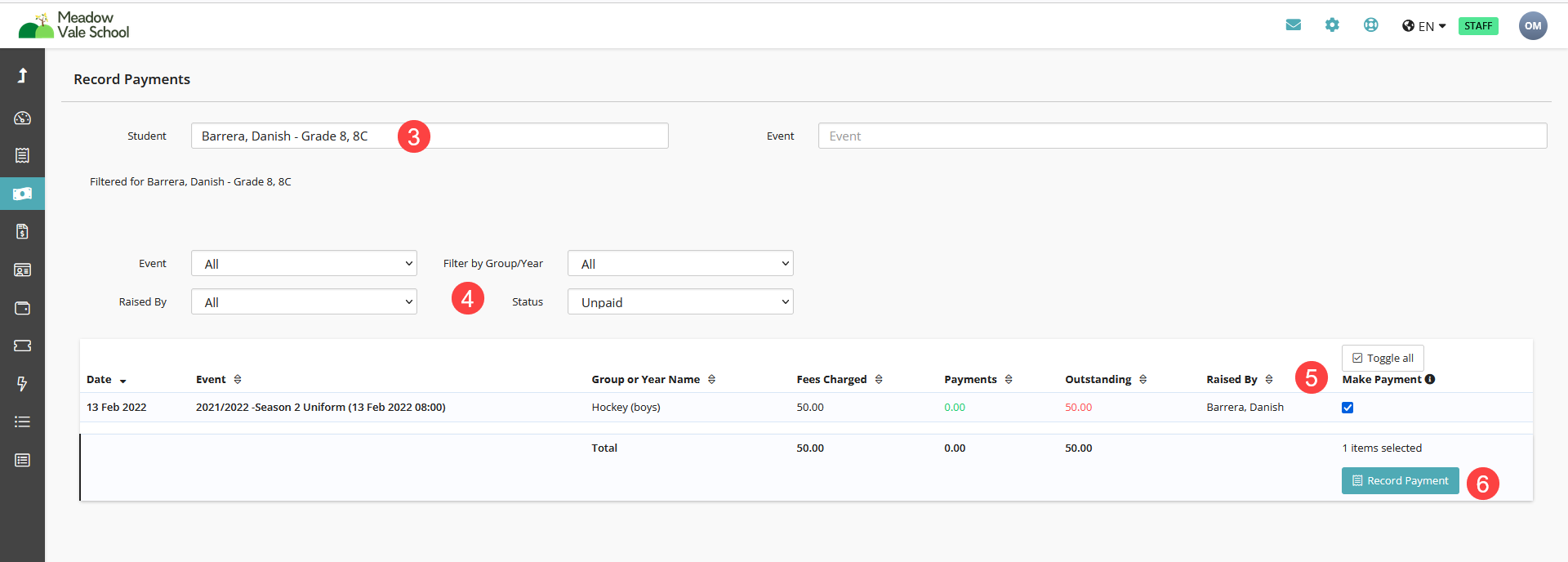The image size is (1568, 562).
Task: Select the highlighted money payments sidebar icon
Action: point(22,194)
